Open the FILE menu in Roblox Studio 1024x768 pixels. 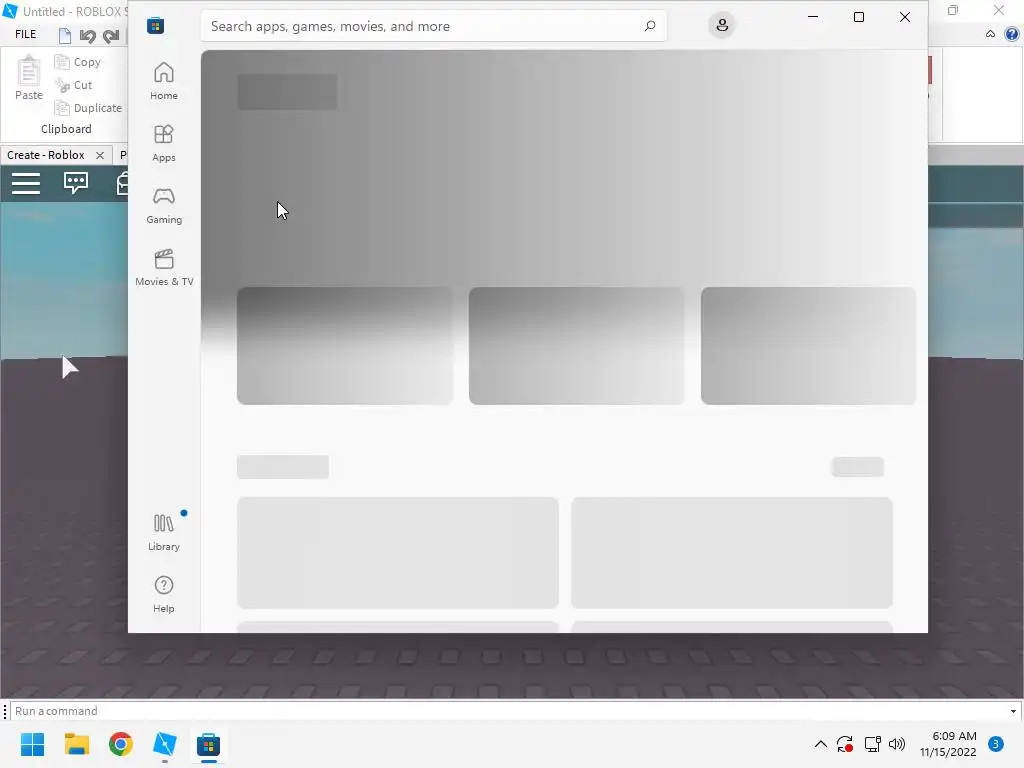click(25, 35)
